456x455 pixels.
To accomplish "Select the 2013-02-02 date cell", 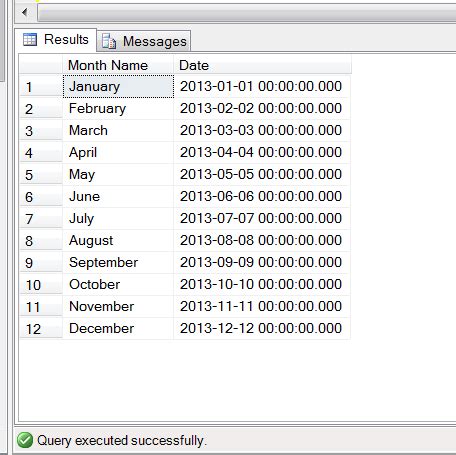I will tap(262, 109).
